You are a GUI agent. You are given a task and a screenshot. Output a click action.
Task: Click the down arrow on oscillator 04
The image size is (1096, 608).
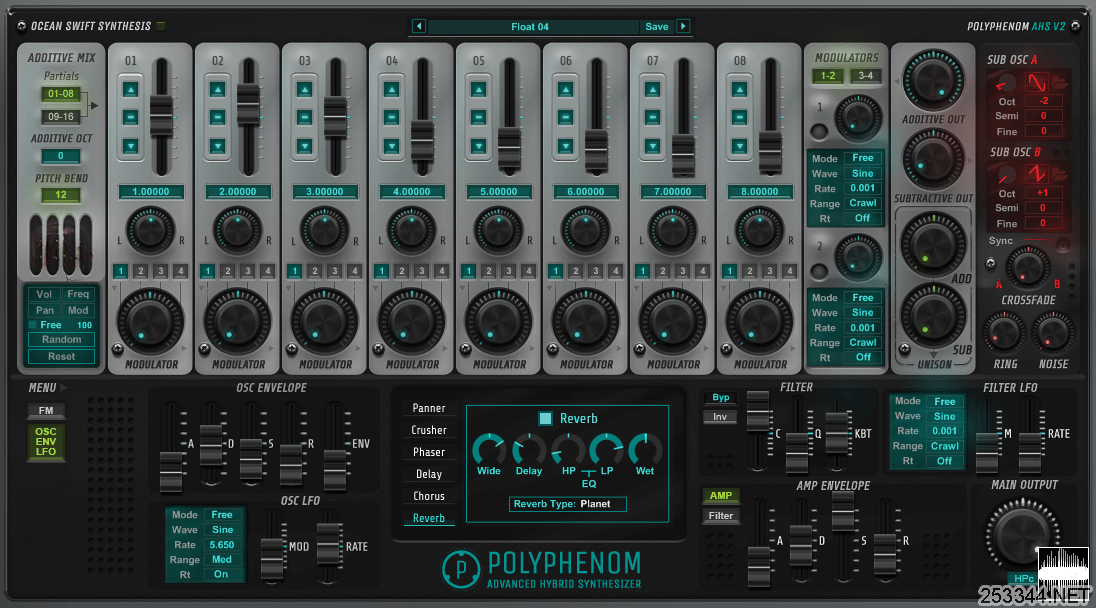pos(391,146)
